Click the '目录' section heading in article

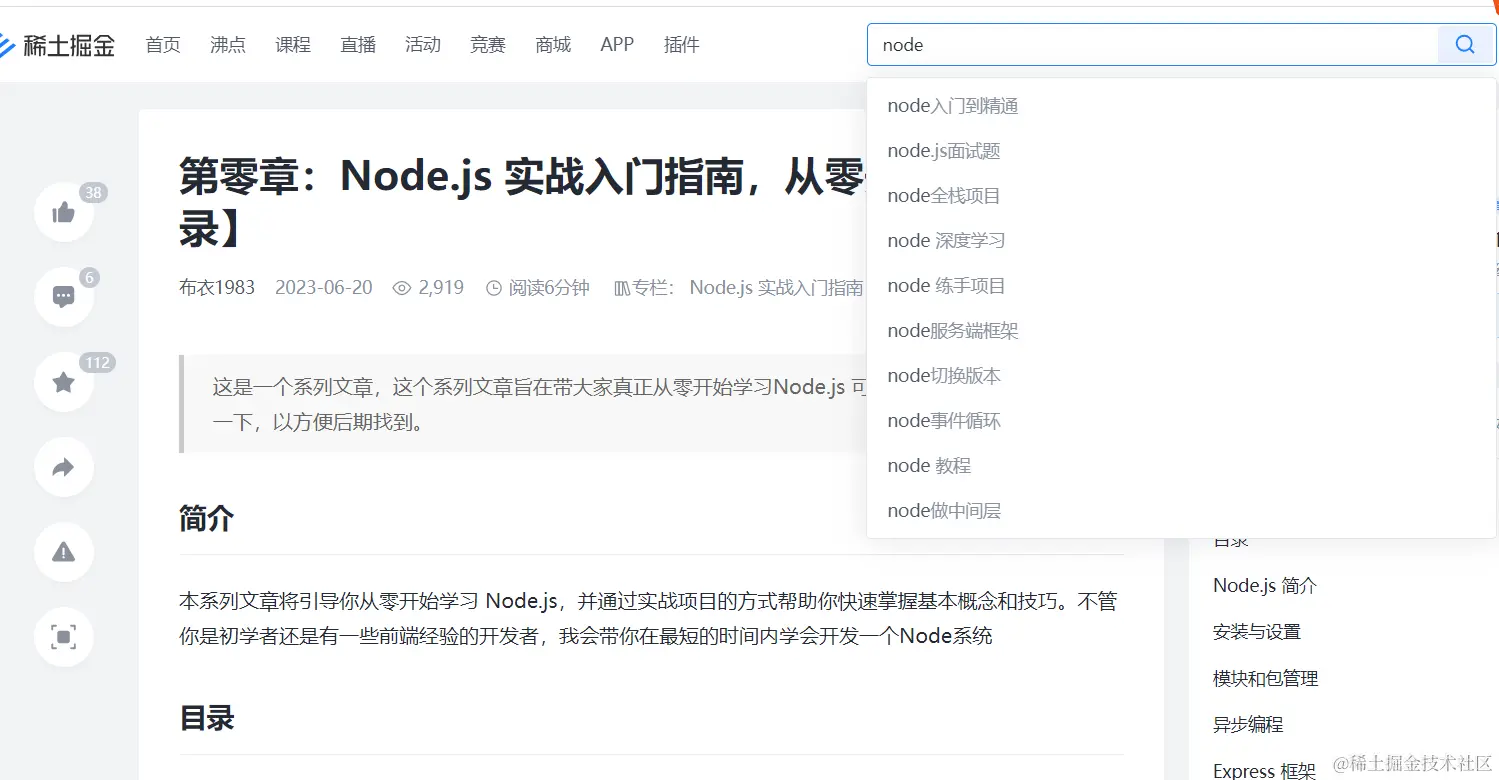click(207, 718)
